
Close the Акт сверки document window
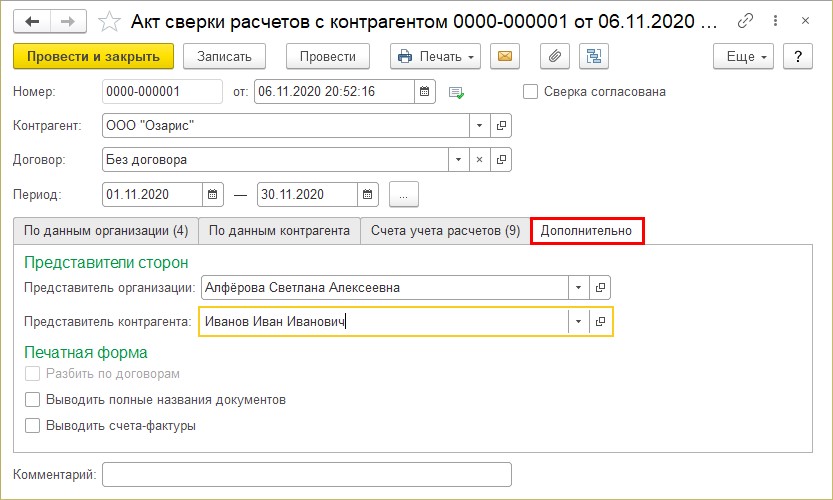click(805, 21)
